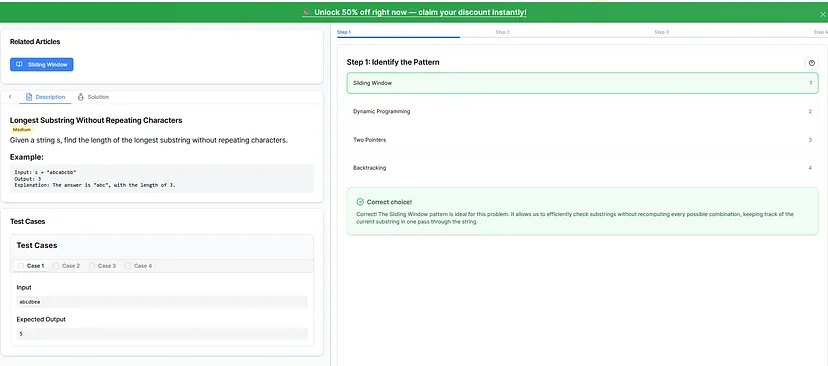Switch to the Solution tab

(93, 97)
